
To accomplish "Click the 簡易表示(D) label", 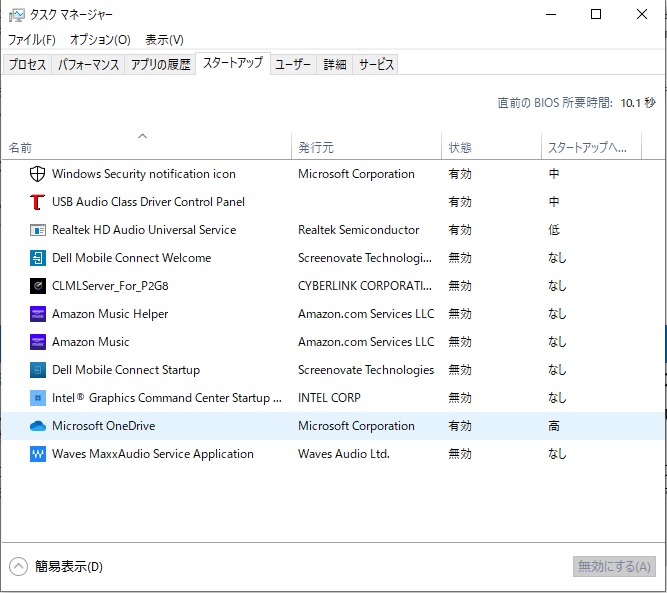I will [x=69, y=567].
